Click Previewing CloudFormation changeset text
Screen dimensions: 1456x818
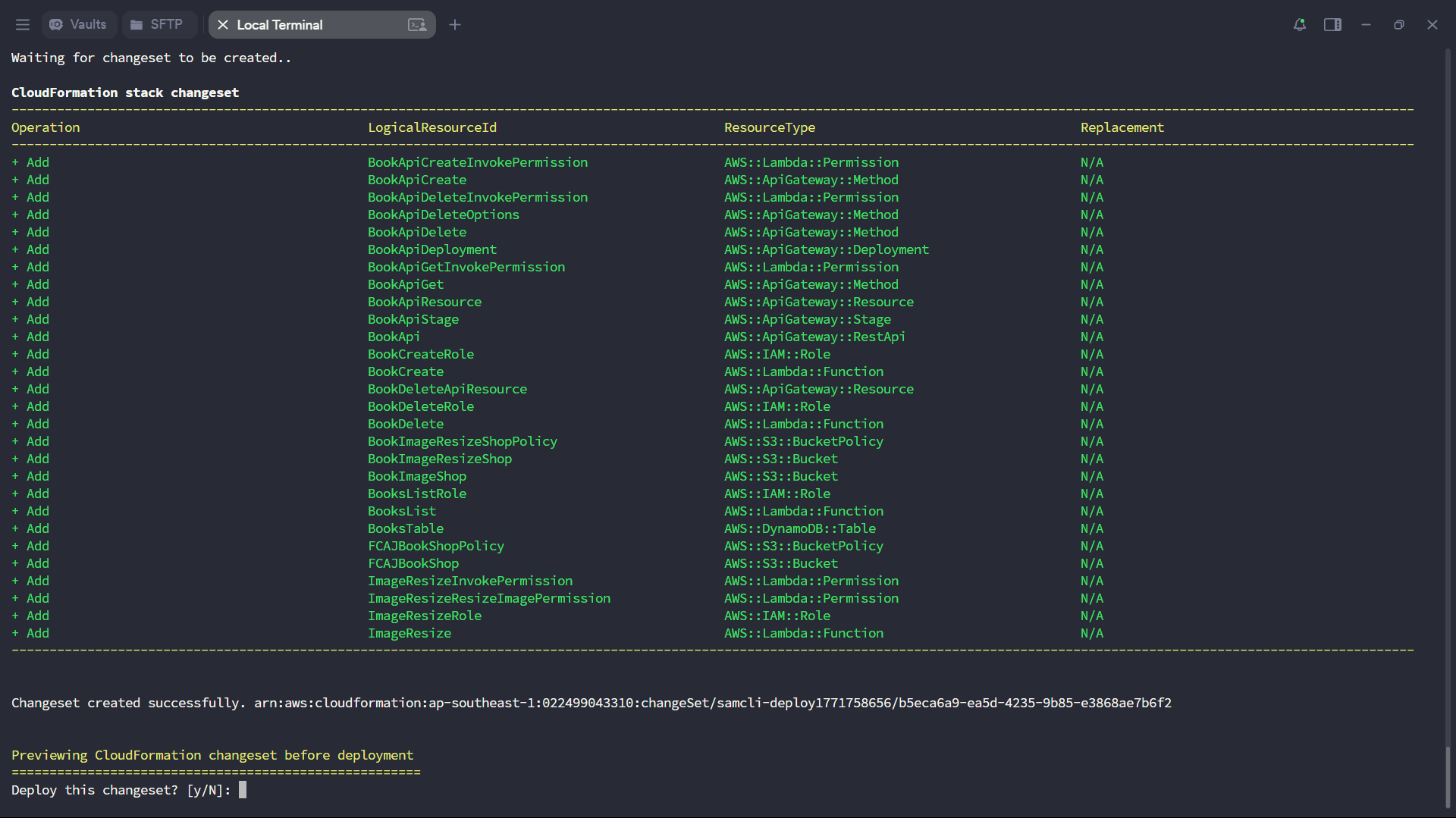[x=212, y=755]
